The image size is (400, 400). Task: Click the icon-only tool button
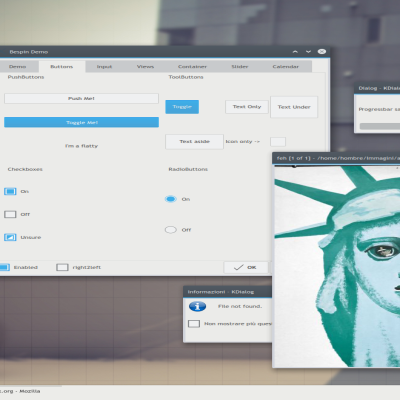pos(278,142)
